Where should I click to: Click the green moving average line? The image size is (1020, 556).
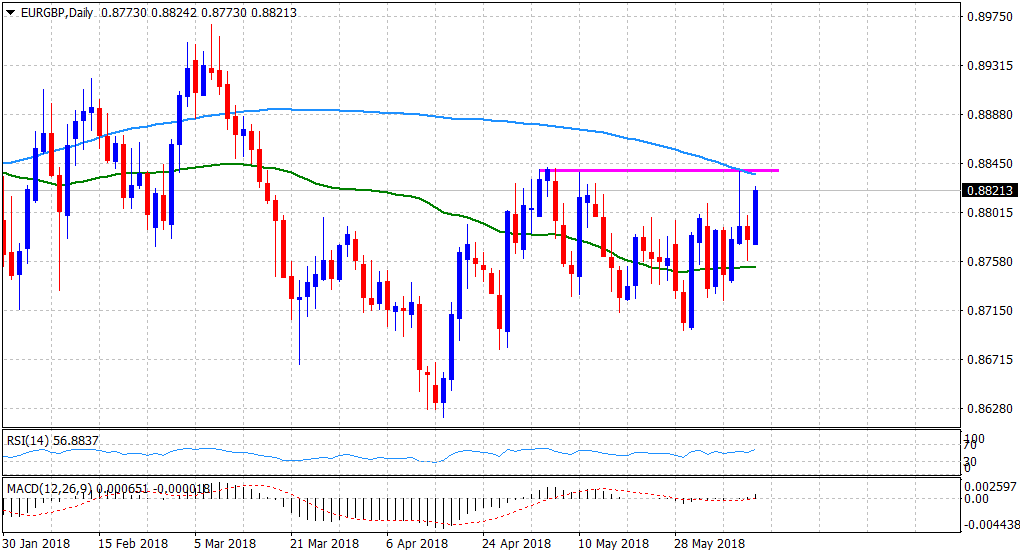[300, 178]
